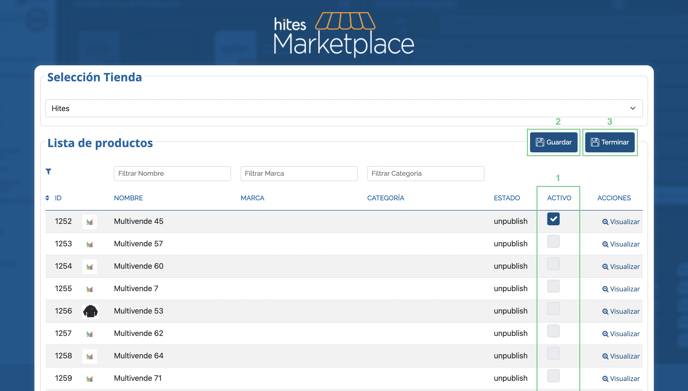Click the product thumbnail for Multivende 57

[x=90, y=244]
